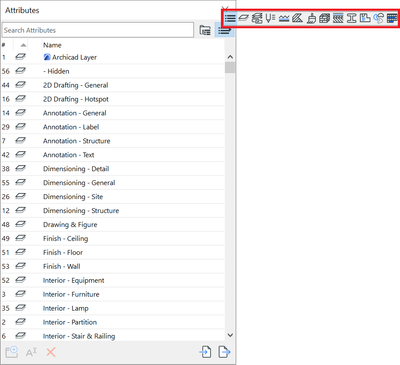Open Zone Categories attribute icon
400x365 pixels.
point(365,18)
